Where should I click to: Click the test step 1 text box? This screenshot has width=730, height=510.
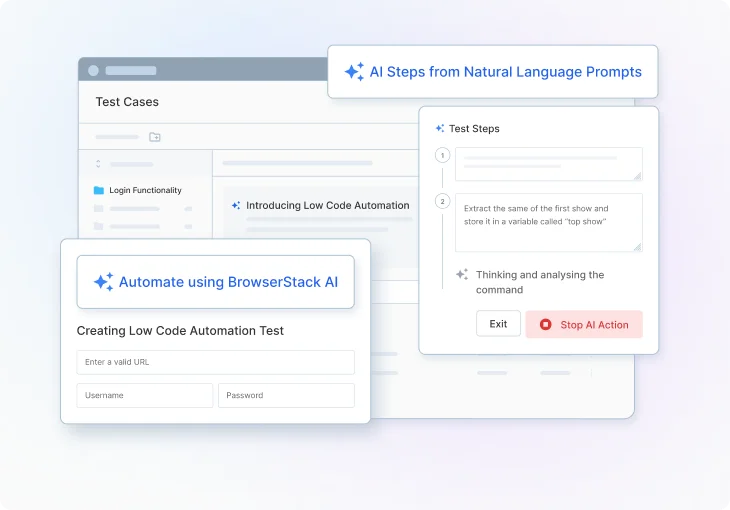549,164
